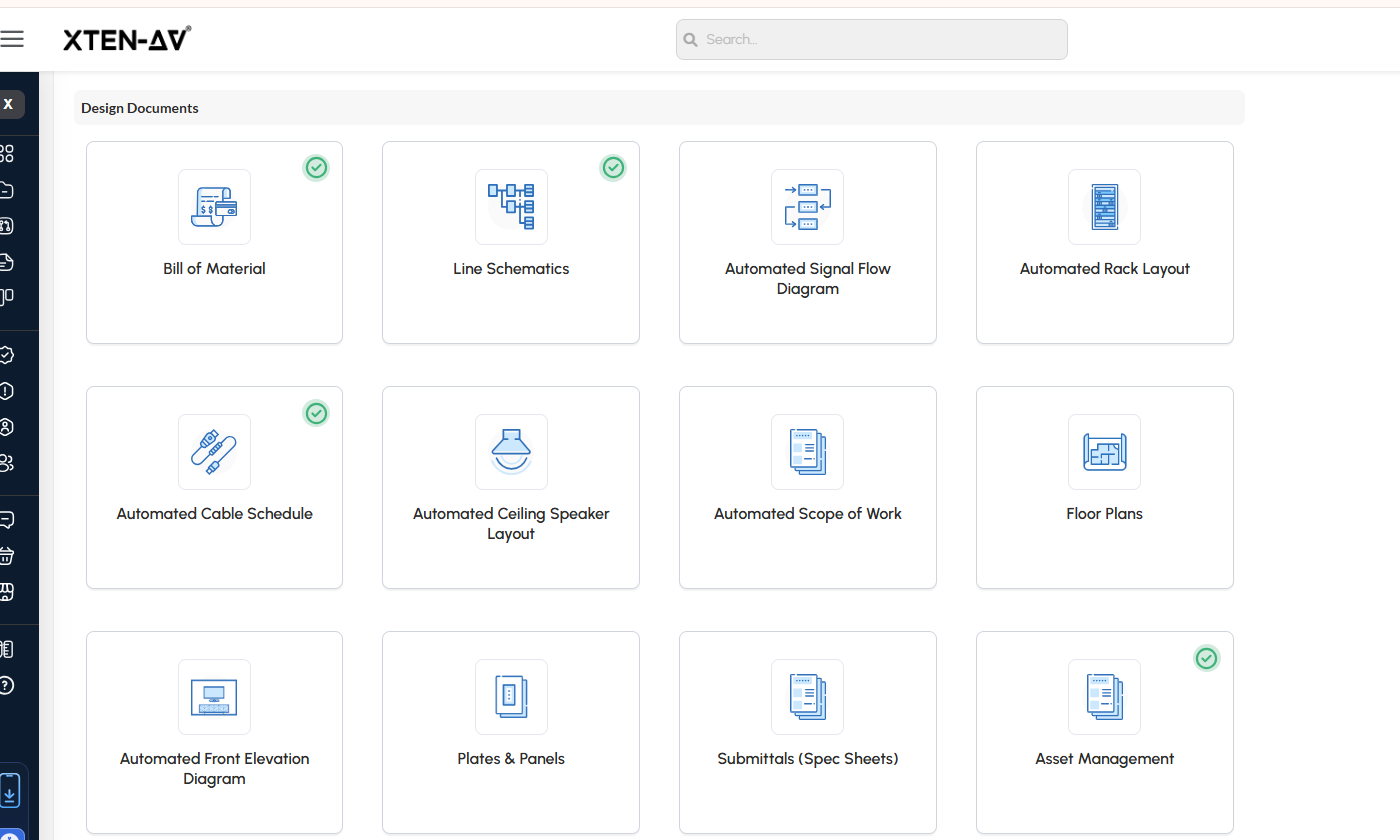Open the Line Schematics icon
Screen dimensions: 1400x840
coord(511,207)
